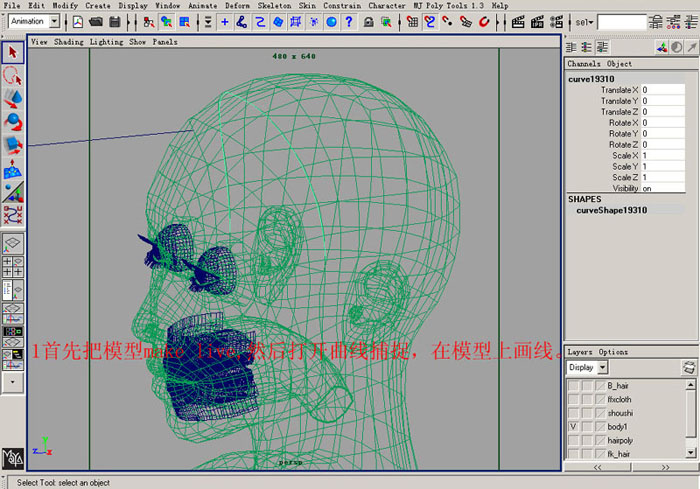Screen dimensions: 700x489
Task: Click the last used curve tool icon
Action: [x=12, y=216]
